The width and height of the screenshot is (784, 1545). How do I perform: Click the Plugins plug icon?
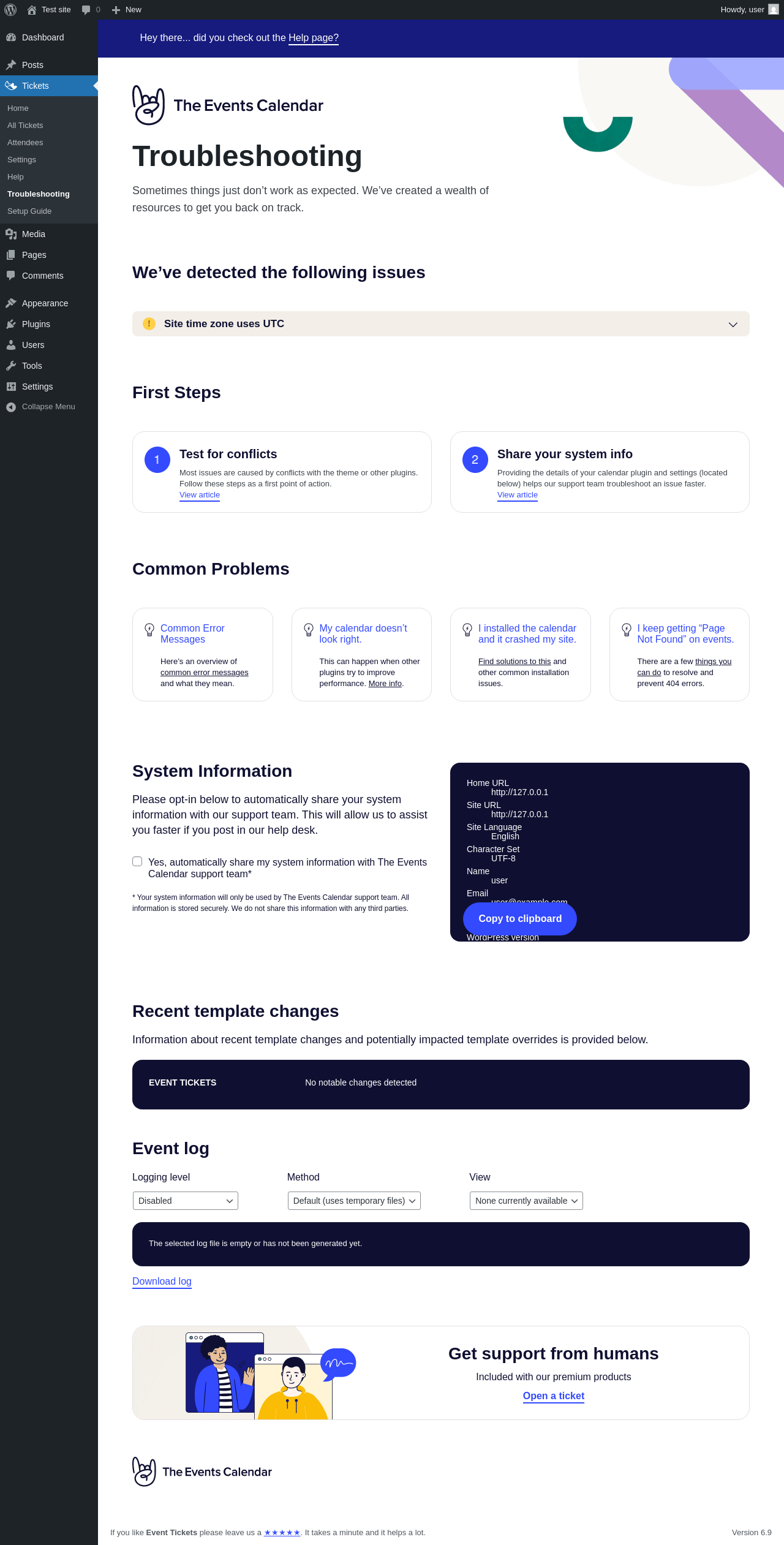(x=11, y=324)
